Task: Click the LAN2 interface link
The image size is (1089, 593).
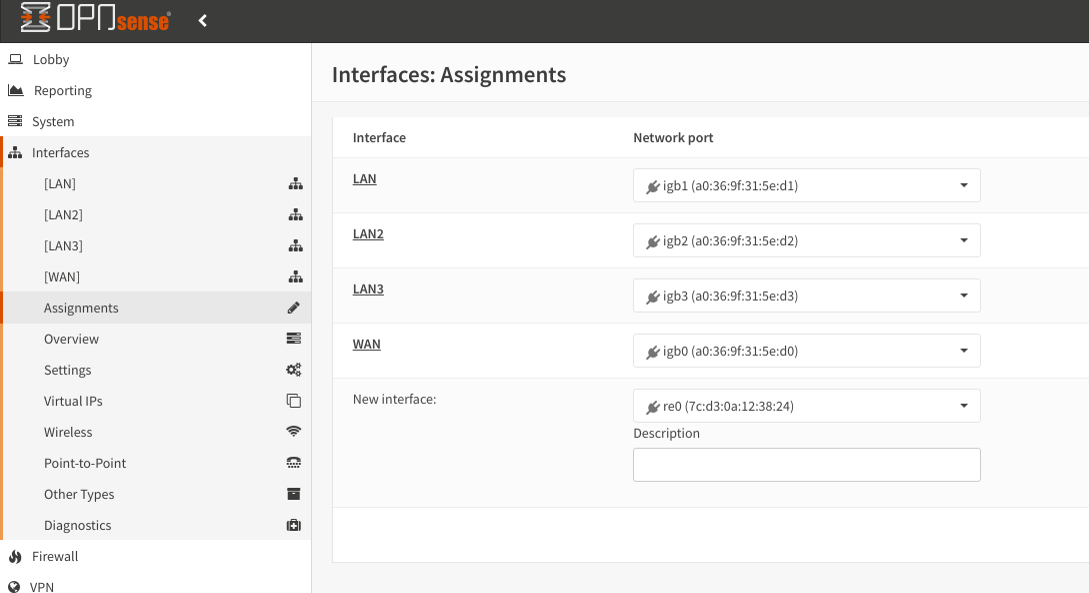Action: pos(368,234)
